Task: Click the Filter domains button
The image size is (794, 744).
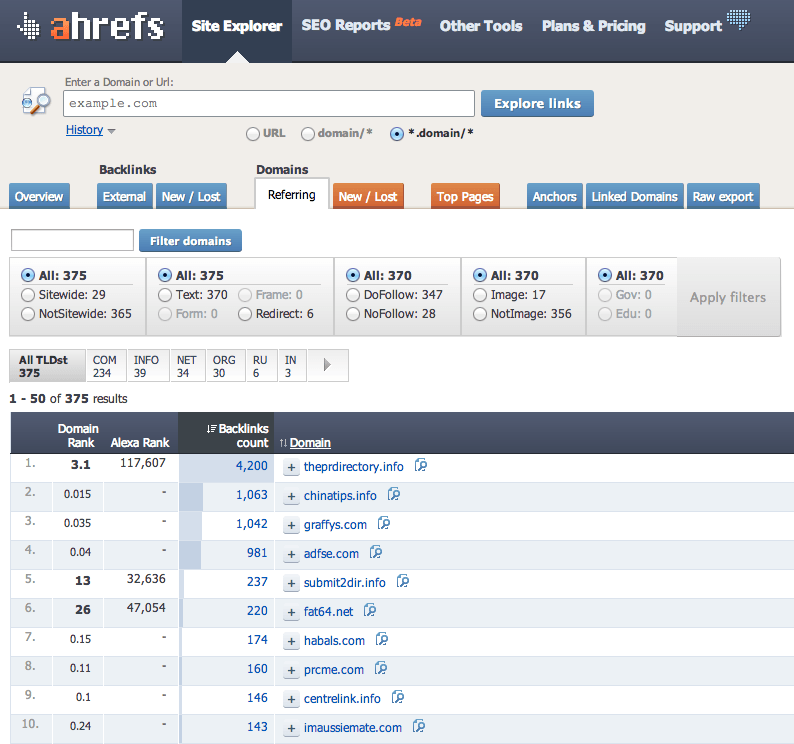Action: coord(190,241)
